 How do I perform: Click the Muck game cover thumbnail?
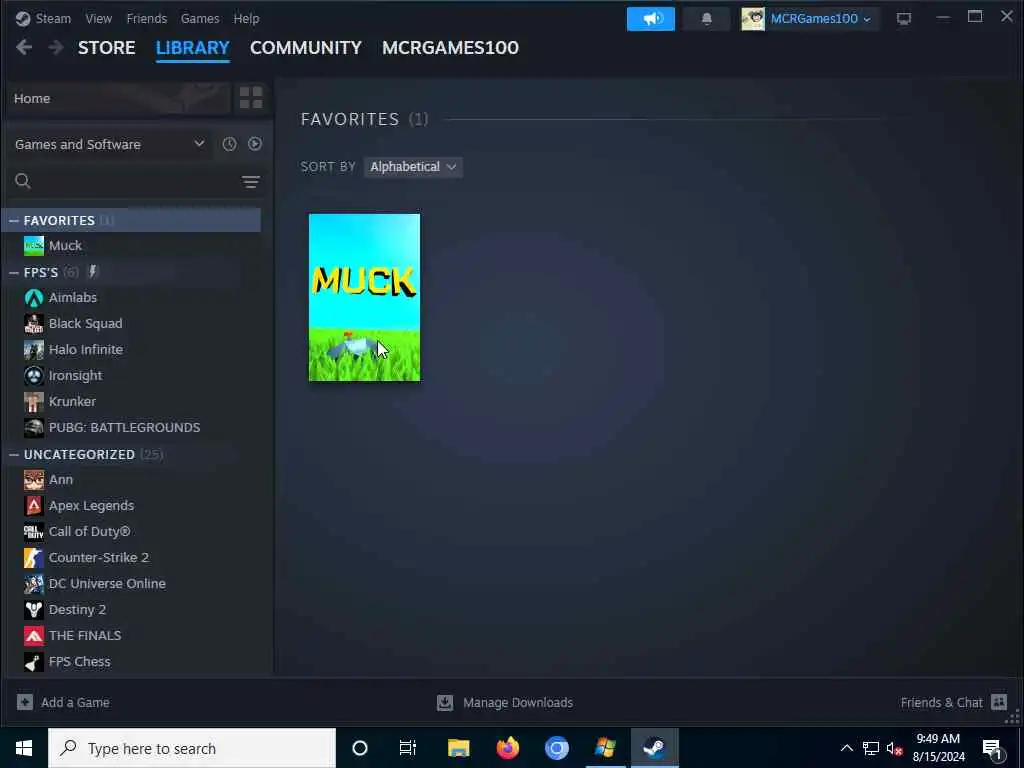click(364, 297)
